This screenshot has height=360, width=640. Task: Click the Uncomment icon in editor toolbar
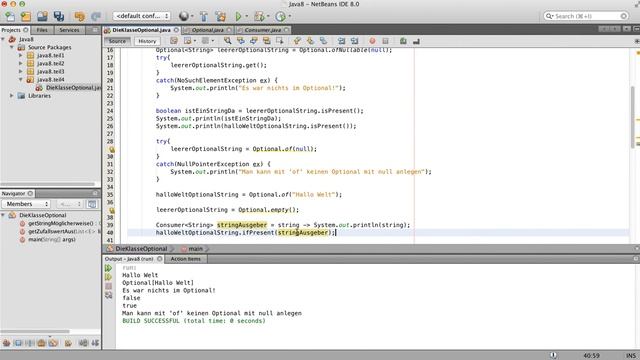pos(416,41)
